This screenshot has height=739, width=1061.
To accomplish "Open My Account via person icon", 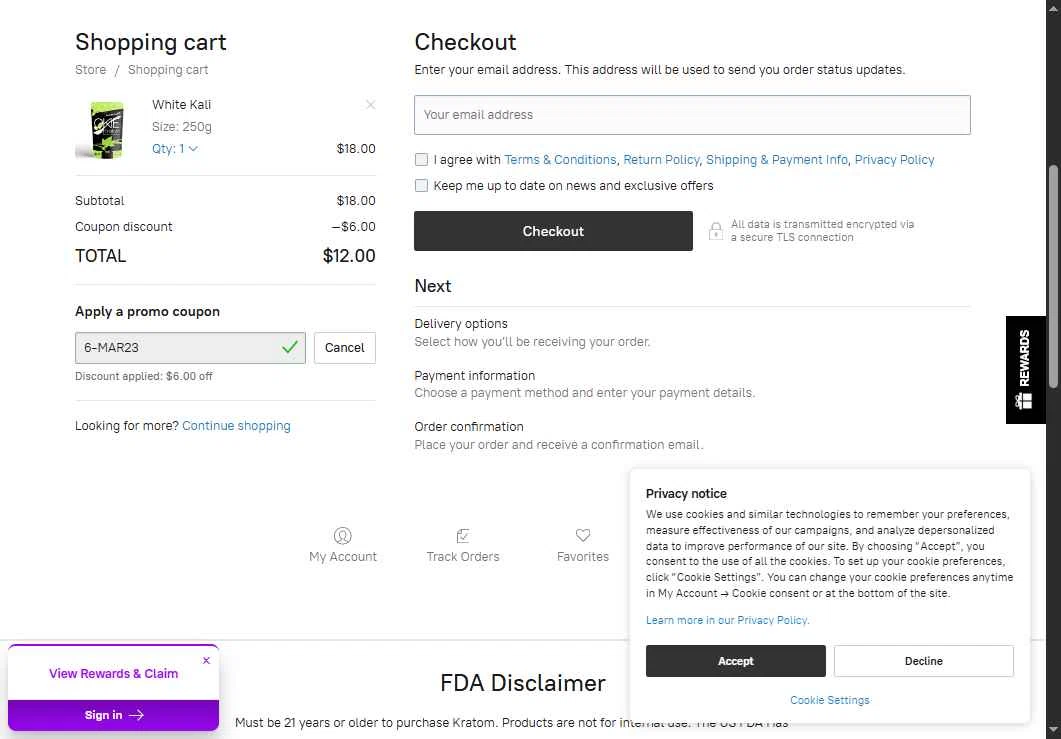I will coord(342,536).
